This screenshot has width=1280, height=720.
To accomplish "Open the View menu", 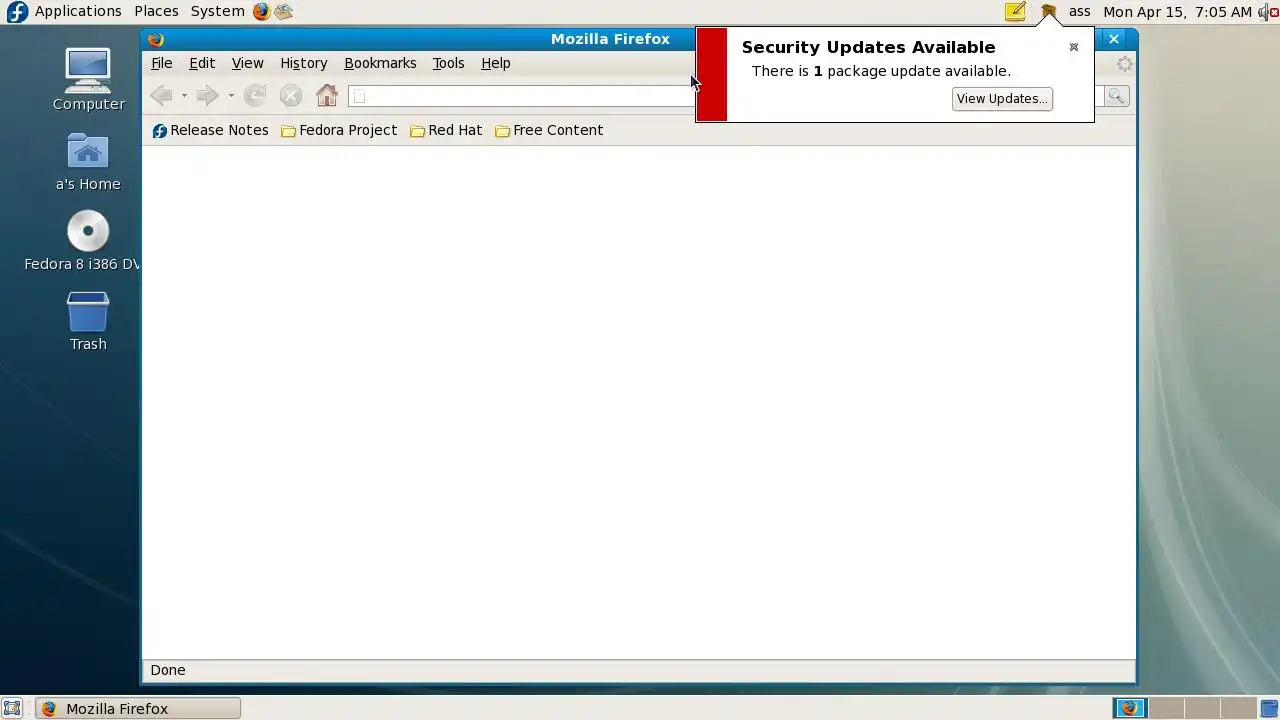I will [x=248, y=63].
